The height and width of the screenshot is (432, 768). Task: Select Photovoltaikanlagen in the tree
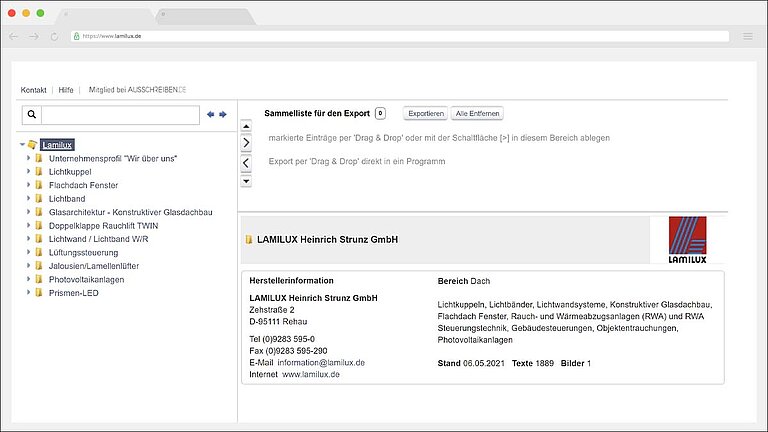pyautogui.click(x=86, y=280)
